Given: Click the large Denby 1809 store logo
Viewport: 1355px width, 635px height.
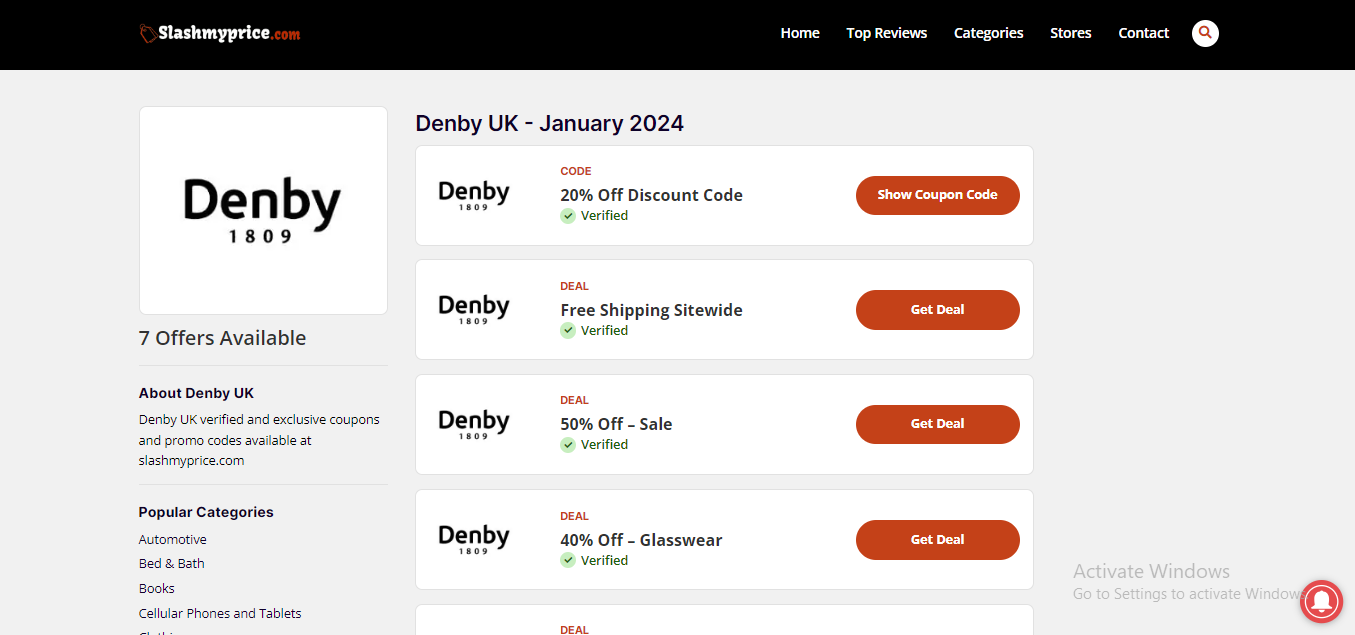Looking at the screenshot, I should point(263,210).
